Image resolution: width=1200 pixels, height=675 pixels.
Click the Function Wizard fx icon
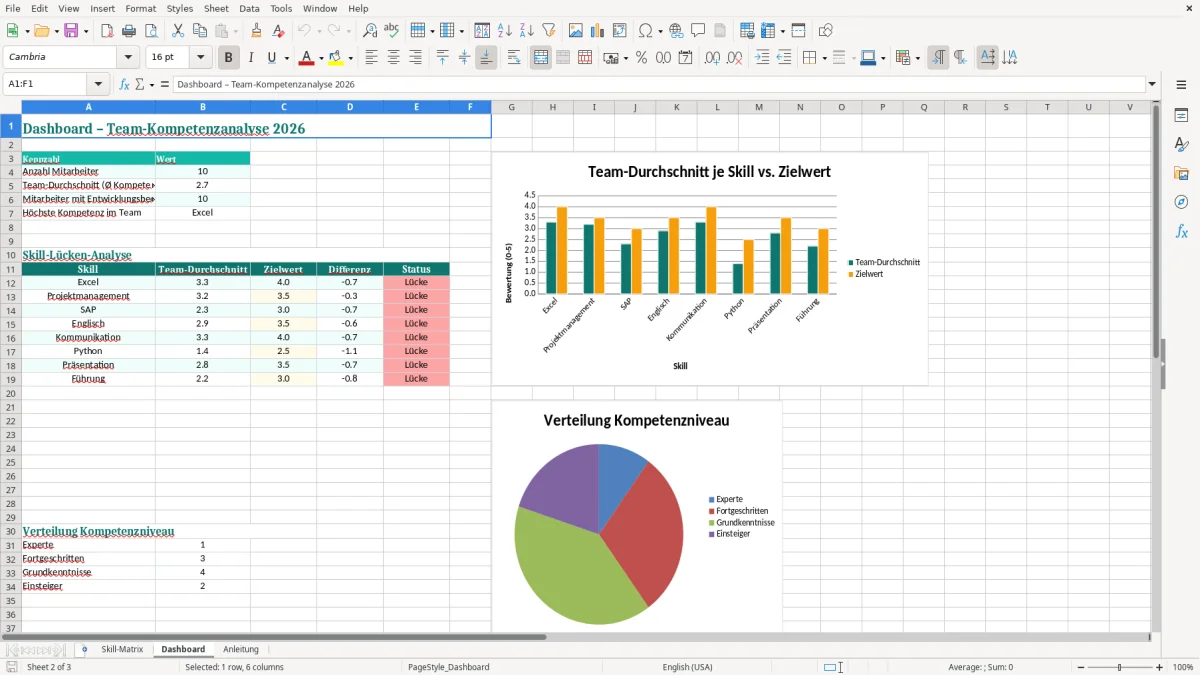(124, 85)
